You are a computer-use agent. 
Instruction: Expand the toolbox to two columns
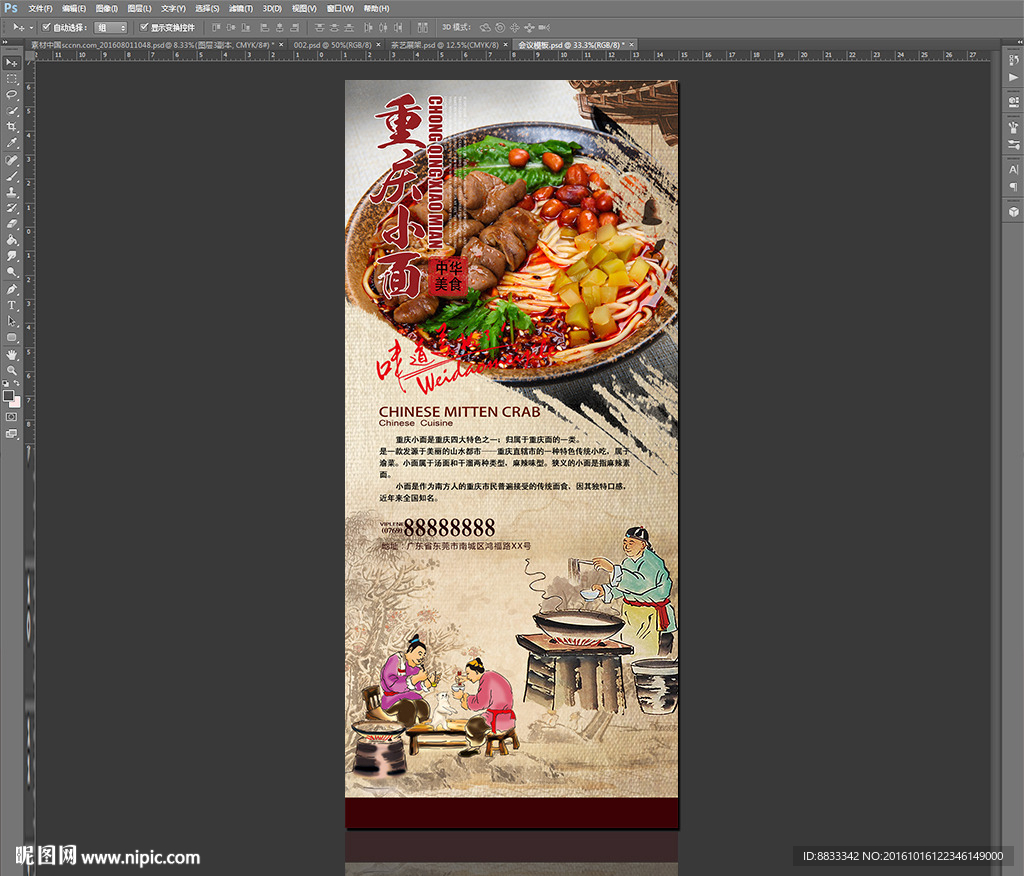[5, 42]
